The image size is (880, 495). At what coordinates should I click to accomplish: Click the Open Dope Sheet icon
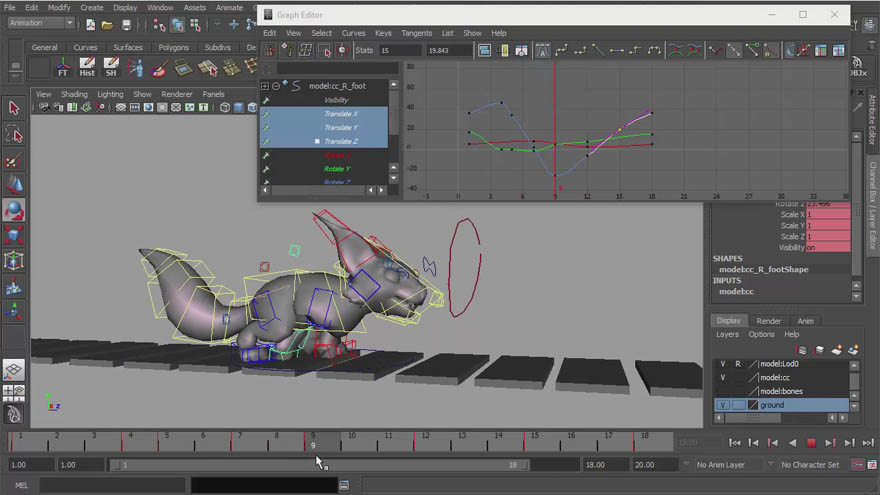click(821, 51)
